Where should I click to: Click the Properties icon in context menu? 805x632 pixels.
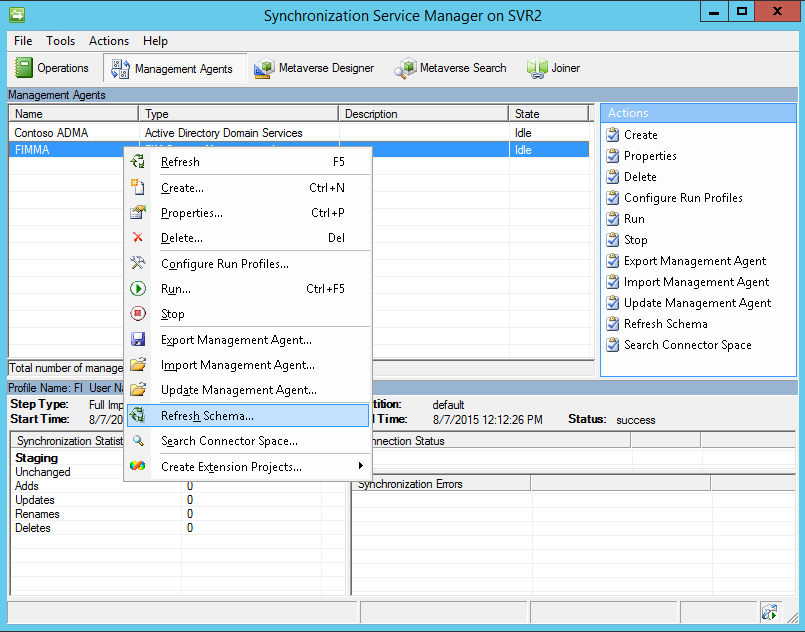click(x=138, y=213)
